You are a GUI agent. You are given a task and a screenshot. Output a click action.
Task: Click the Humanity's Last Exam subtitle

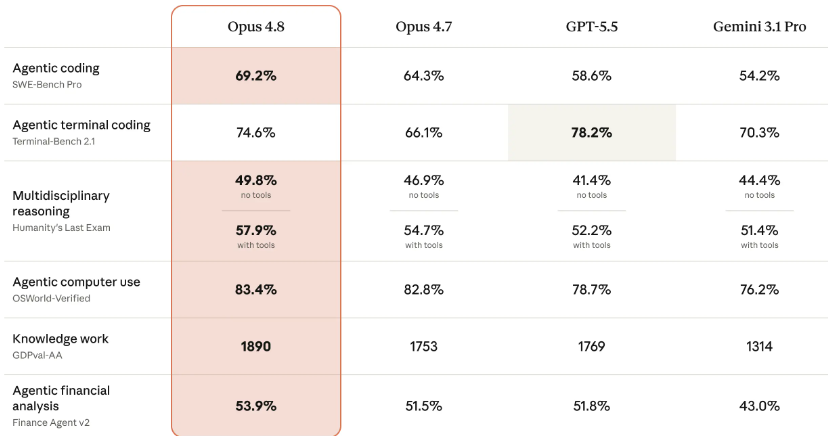tap(61, 228)
